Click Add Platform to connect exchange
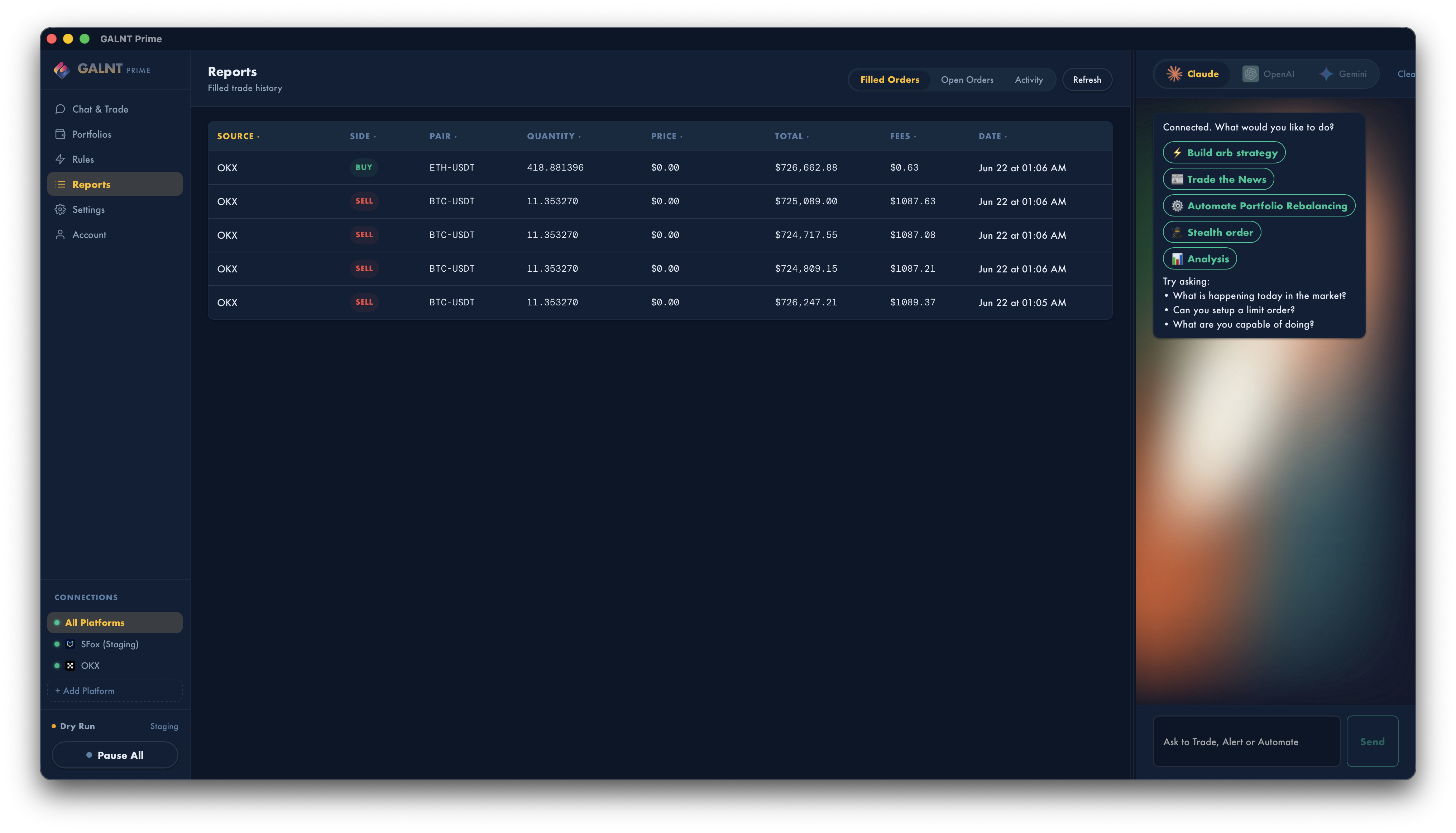Image resolution: width=1456 pixels, height=833 pixels. 115,691
